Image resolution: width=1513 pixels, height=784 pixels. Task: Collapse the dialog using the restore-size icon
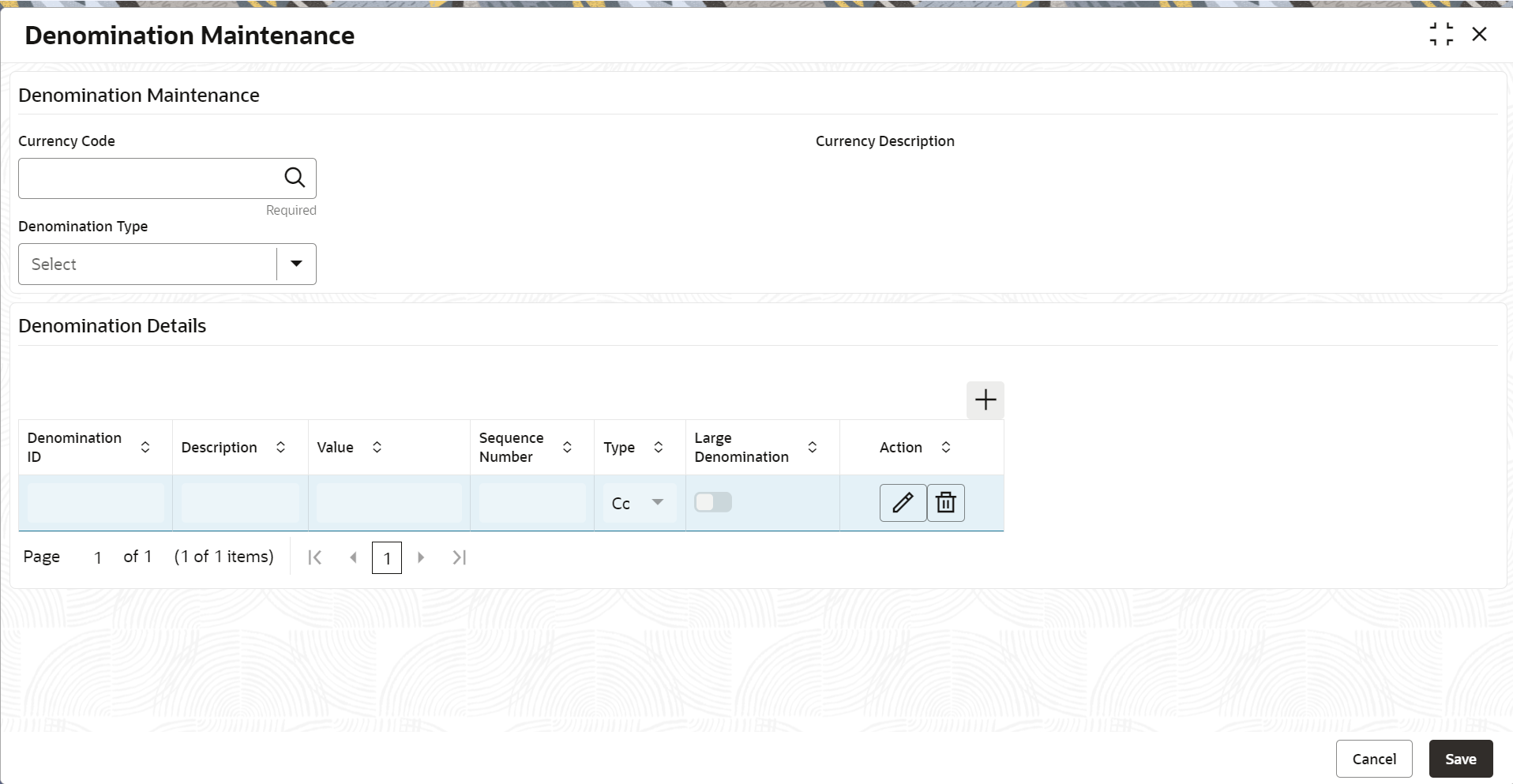(1441, 34)
